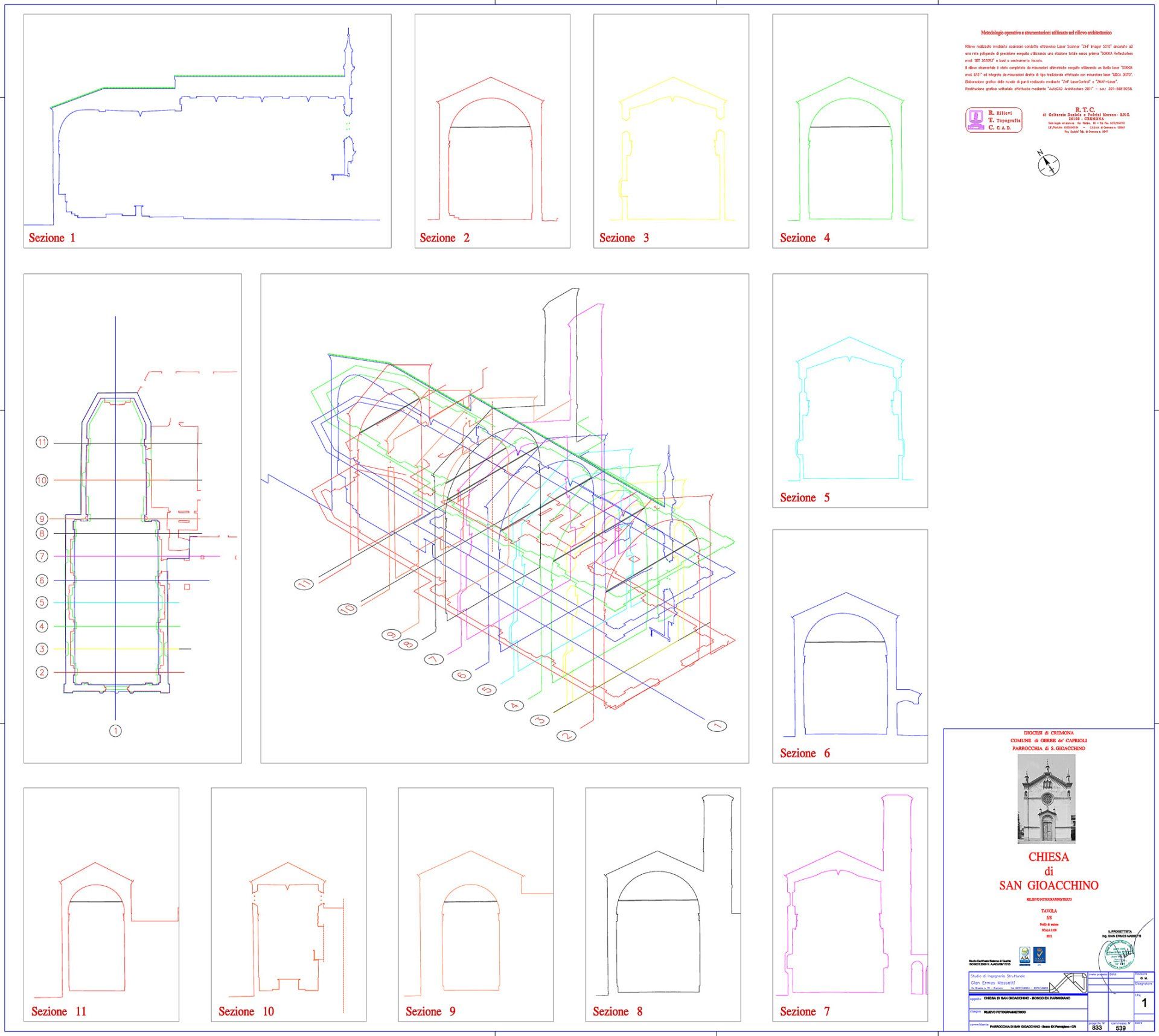Click the blue UKAS quality mark logo
This screenshot has height=1036, width=1159.
coord(1040,954)
